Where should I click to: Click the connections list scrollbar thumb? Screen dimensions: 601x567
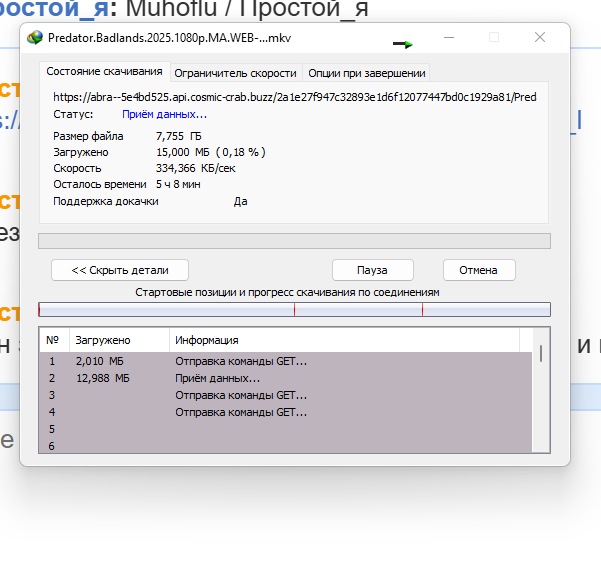tap(541, 353)
